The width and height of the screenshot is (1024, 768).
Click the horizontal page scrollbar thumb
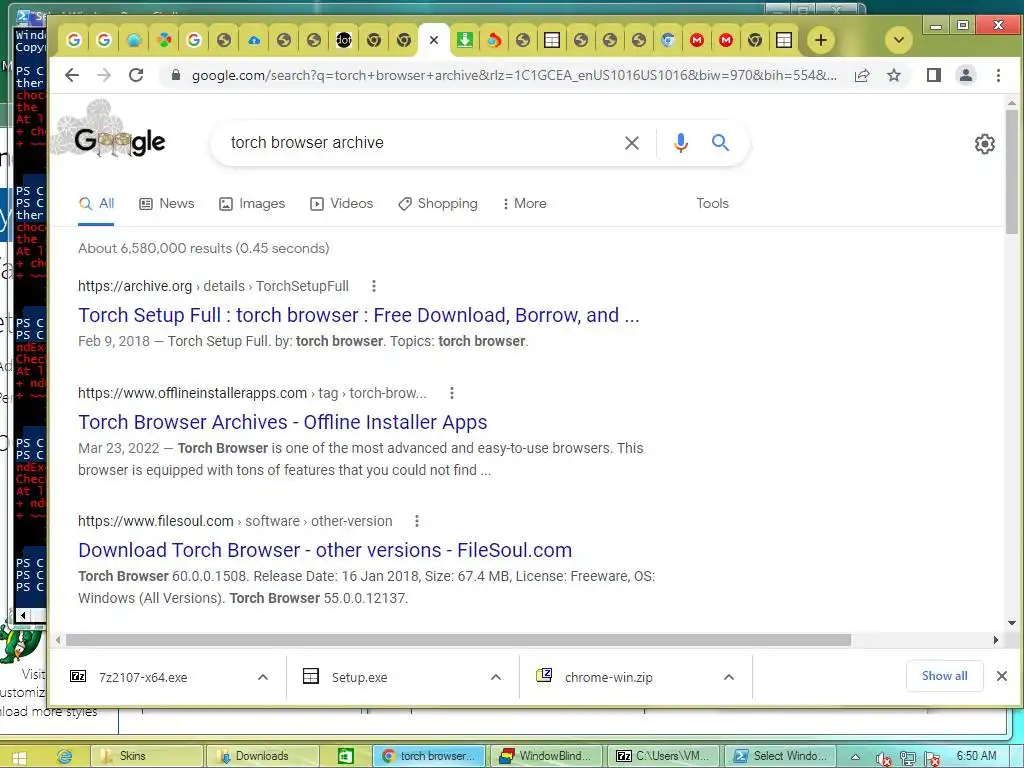point(458,640)
